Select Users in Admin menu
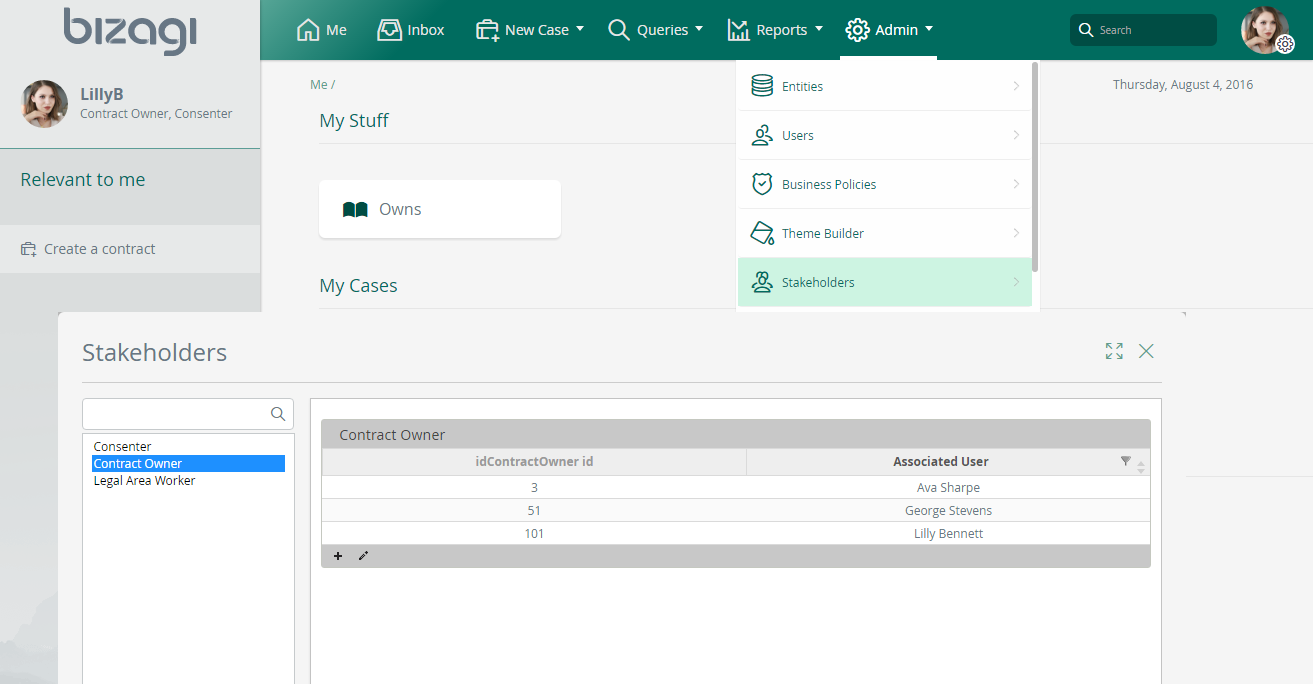The width and height of the screenshot is (1313, 684). (885, 135)
